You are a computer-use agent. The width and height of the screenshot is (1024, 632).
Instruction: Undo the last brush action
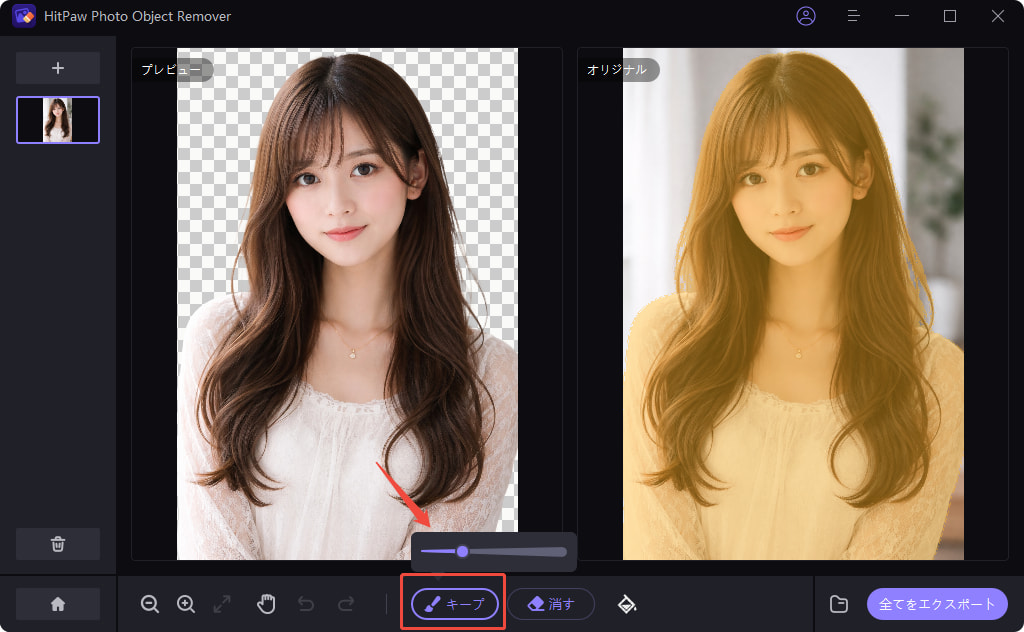(306, 603)
